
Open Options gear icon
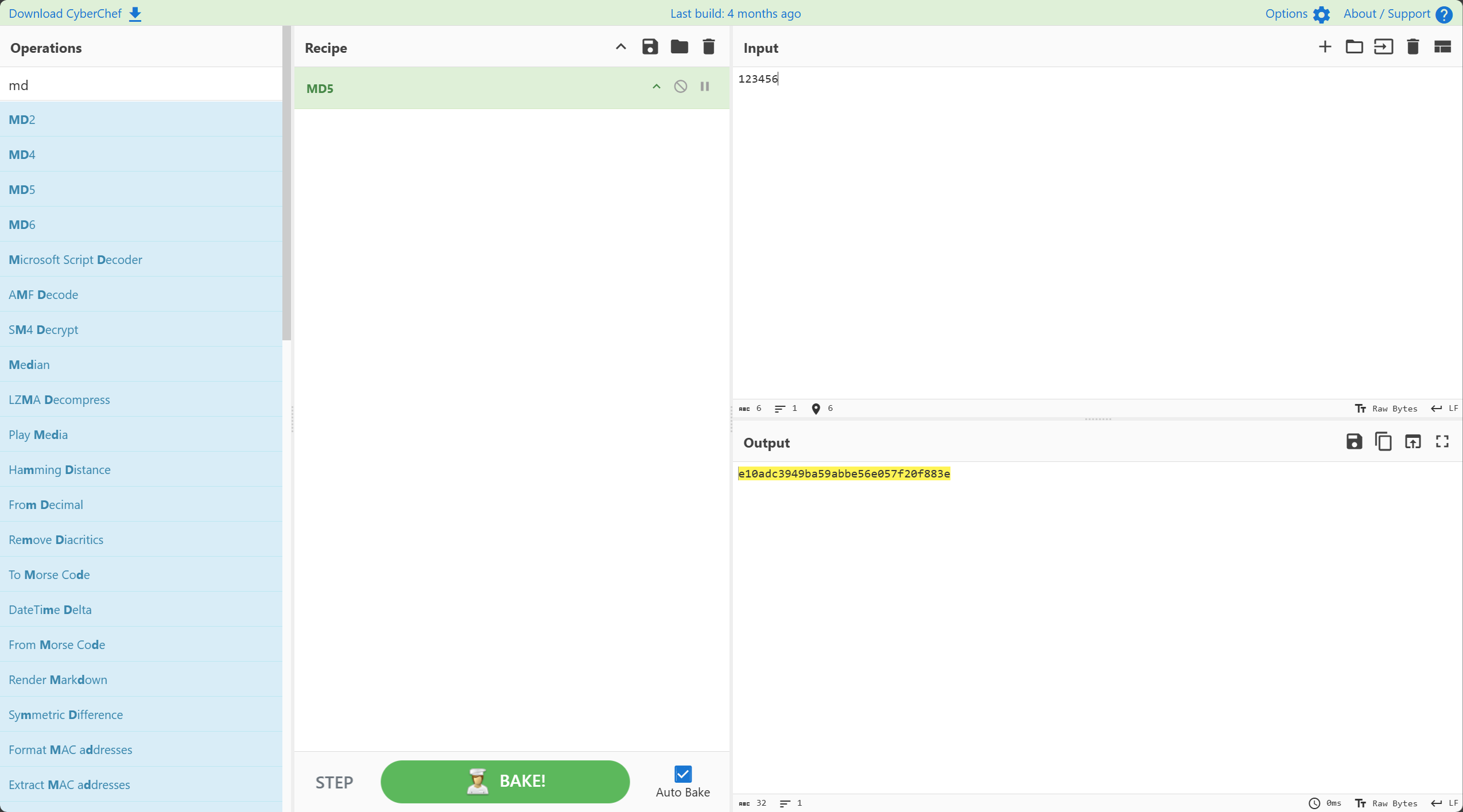click(x=1322, y=14)
